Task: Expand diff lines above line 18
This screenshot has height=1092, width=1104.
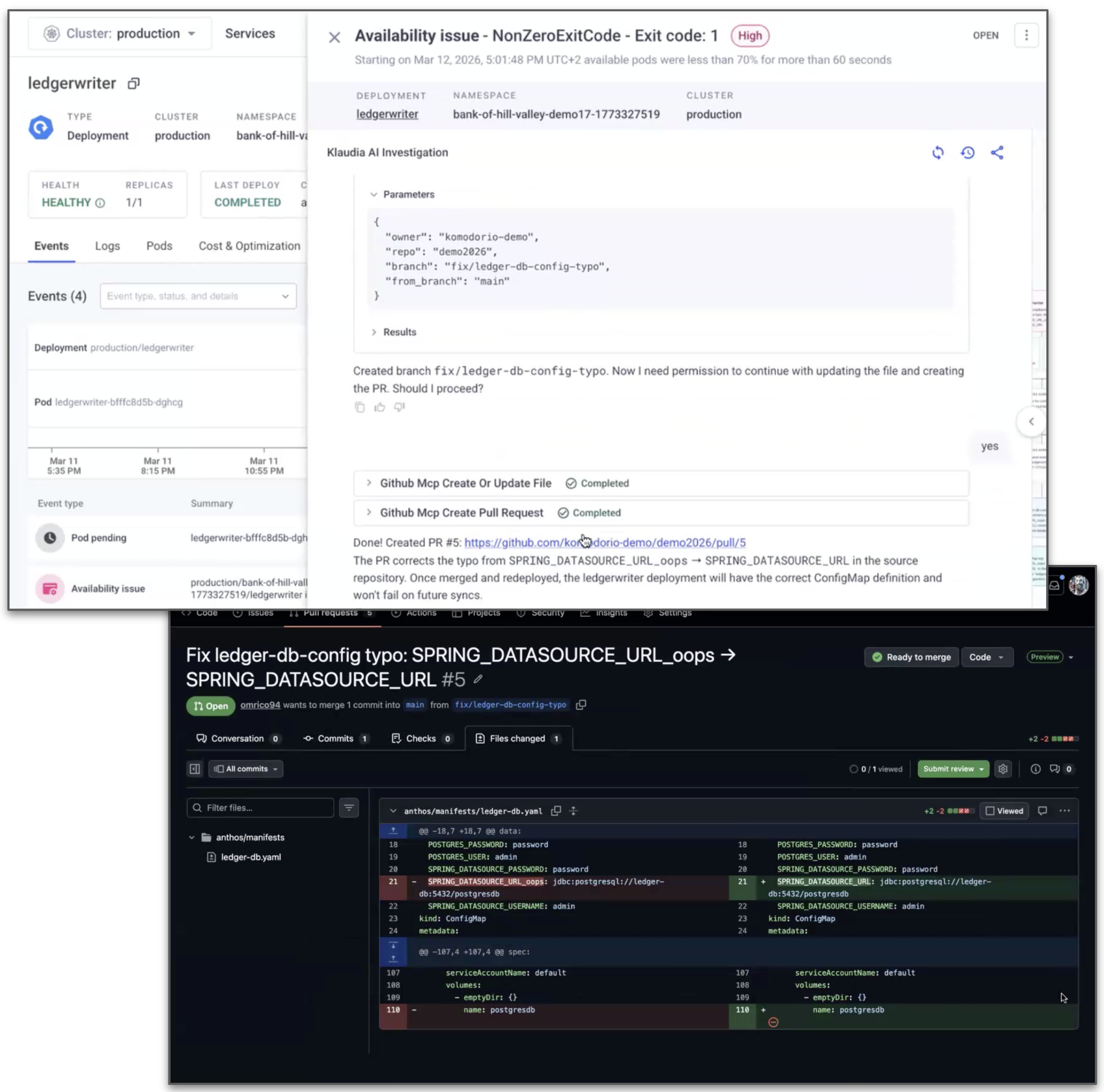Action: coord(393,831)
